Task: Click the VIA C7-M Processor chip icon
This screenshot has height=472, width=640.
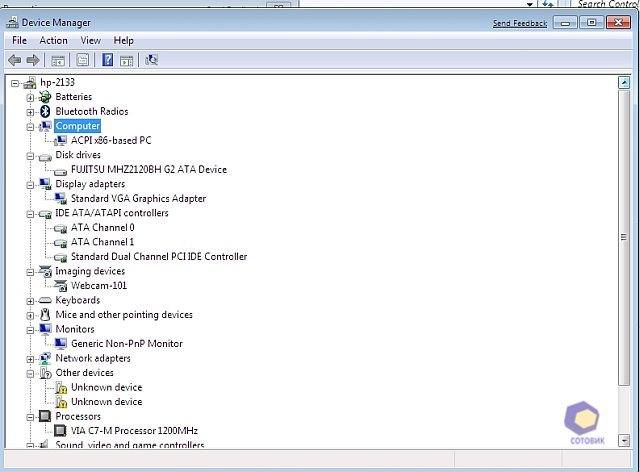Action: click(x=60, y=431)
